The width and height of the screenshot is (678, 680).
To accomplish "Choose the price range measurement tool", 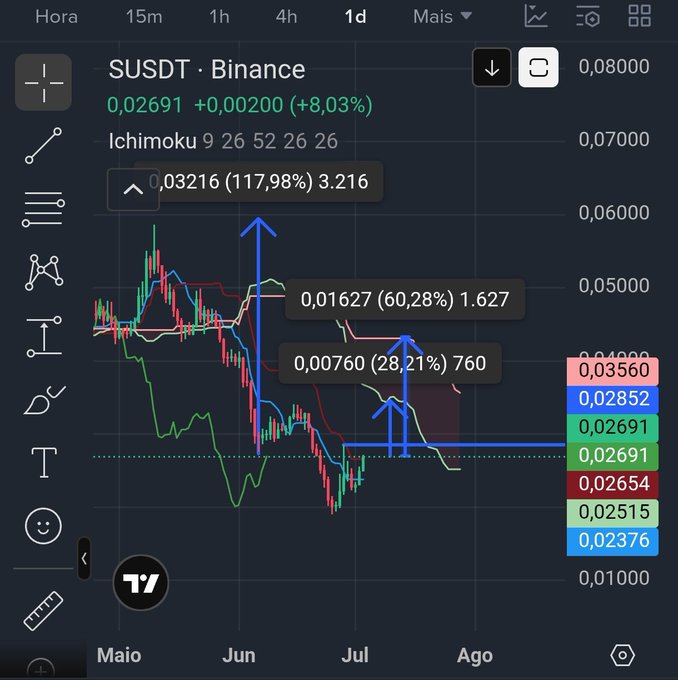I will (44, 336).
